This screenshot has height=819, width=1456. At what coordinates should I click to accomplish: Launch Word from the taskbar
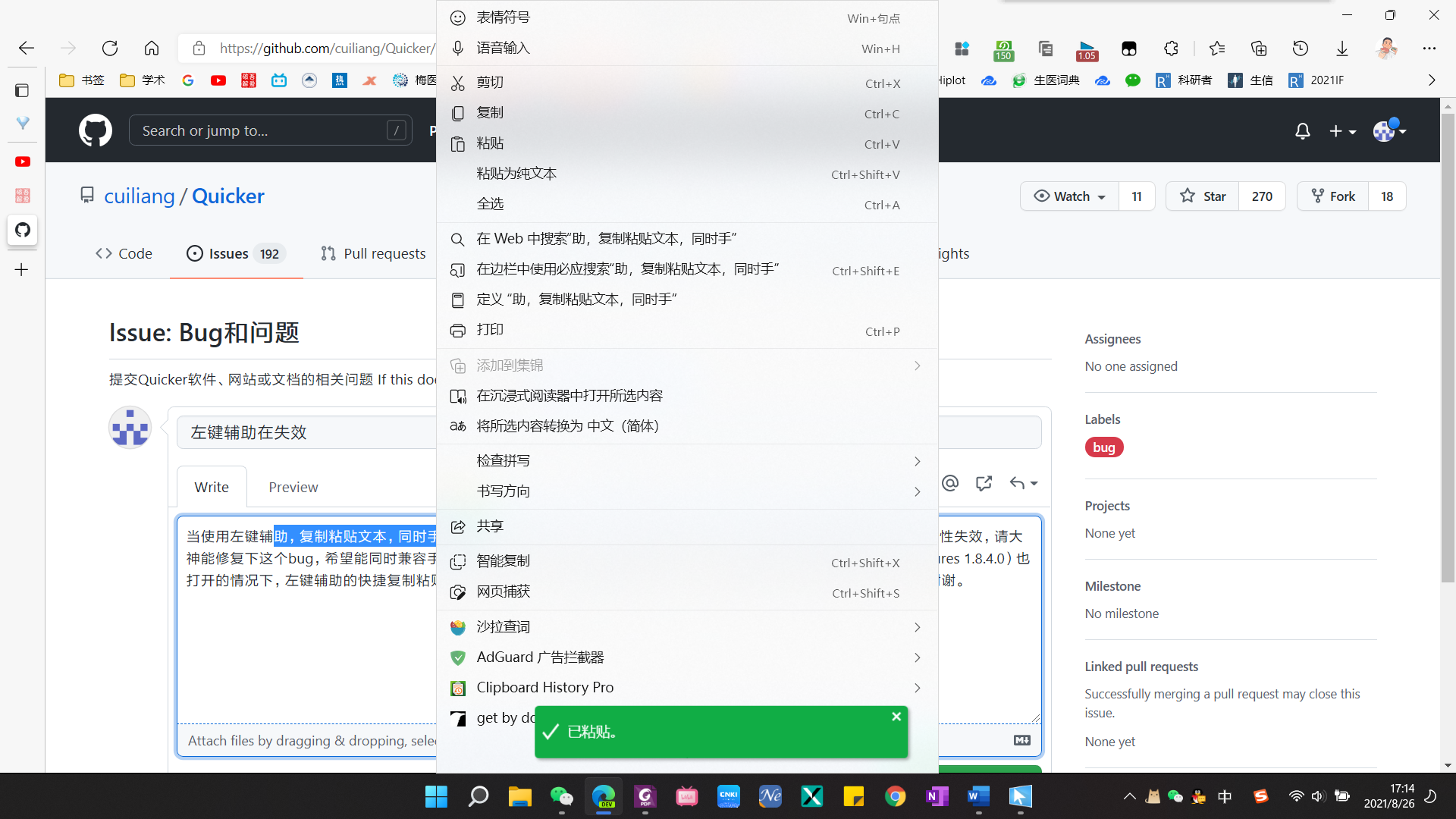point(979,796)
